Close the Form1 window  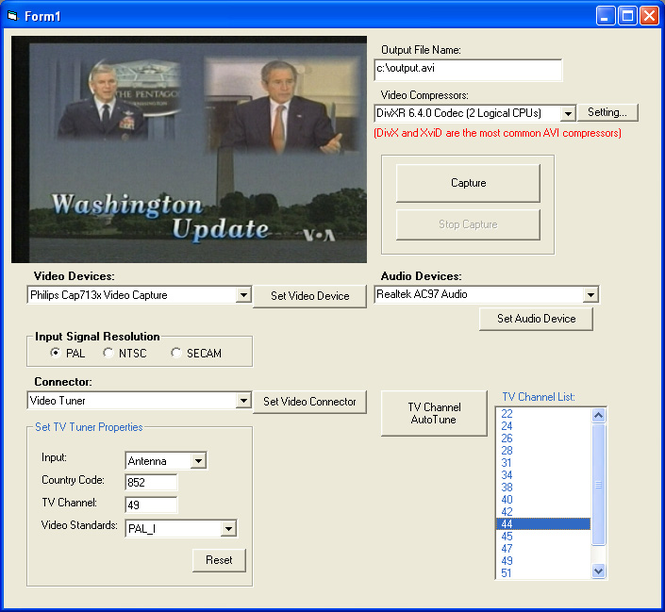(x=649, y=16)
